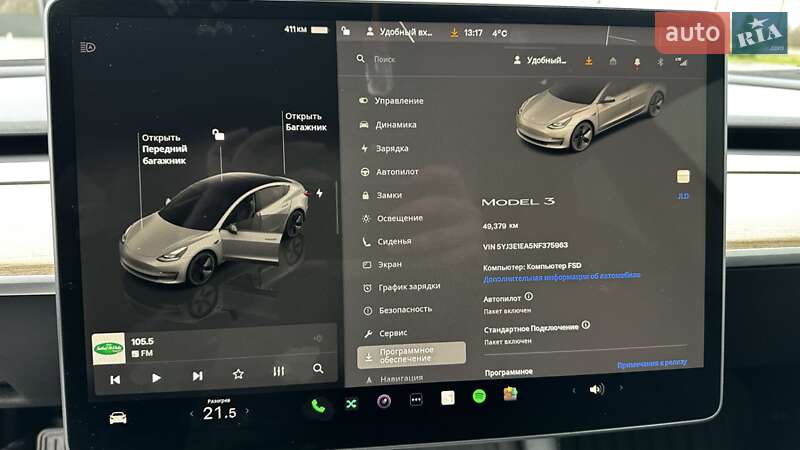Open the three-dots all apps launcher

coord(416,399)
